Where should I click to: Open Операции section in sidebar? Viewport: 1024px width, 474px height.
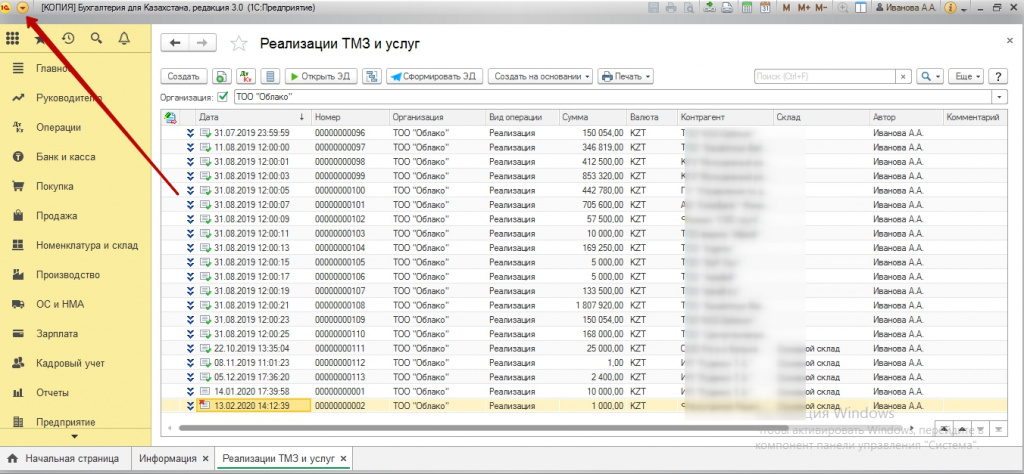click(x=58, y=127)
